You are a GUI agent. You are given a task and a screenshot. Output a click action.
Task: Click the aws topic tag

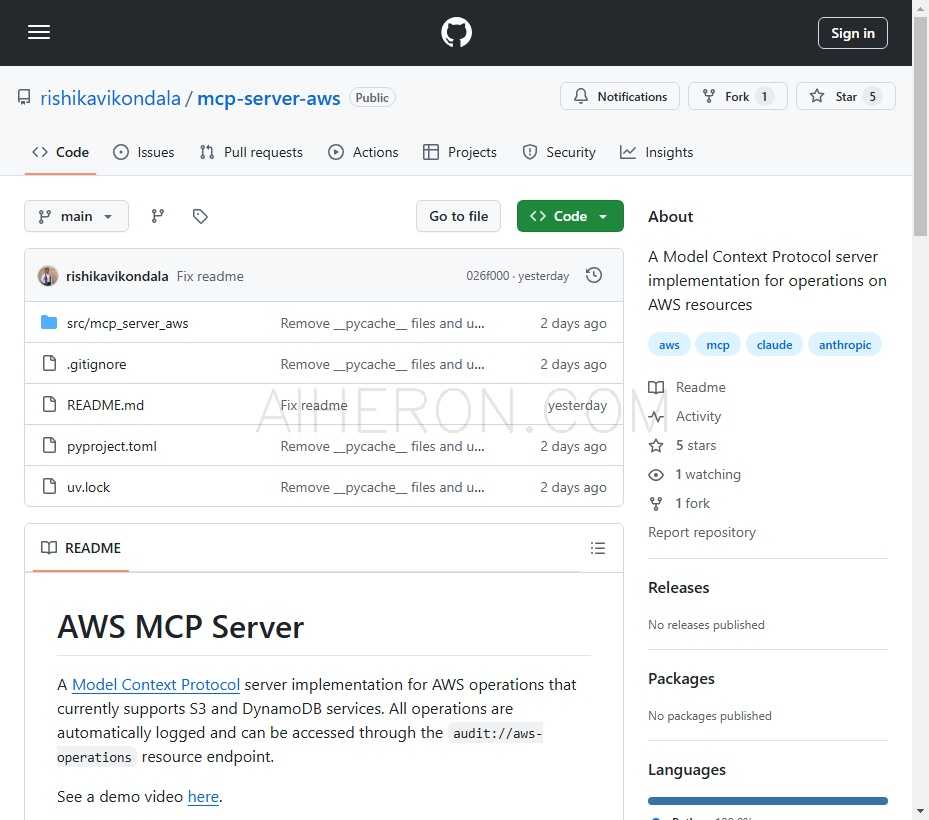click(x=669, y=345)
